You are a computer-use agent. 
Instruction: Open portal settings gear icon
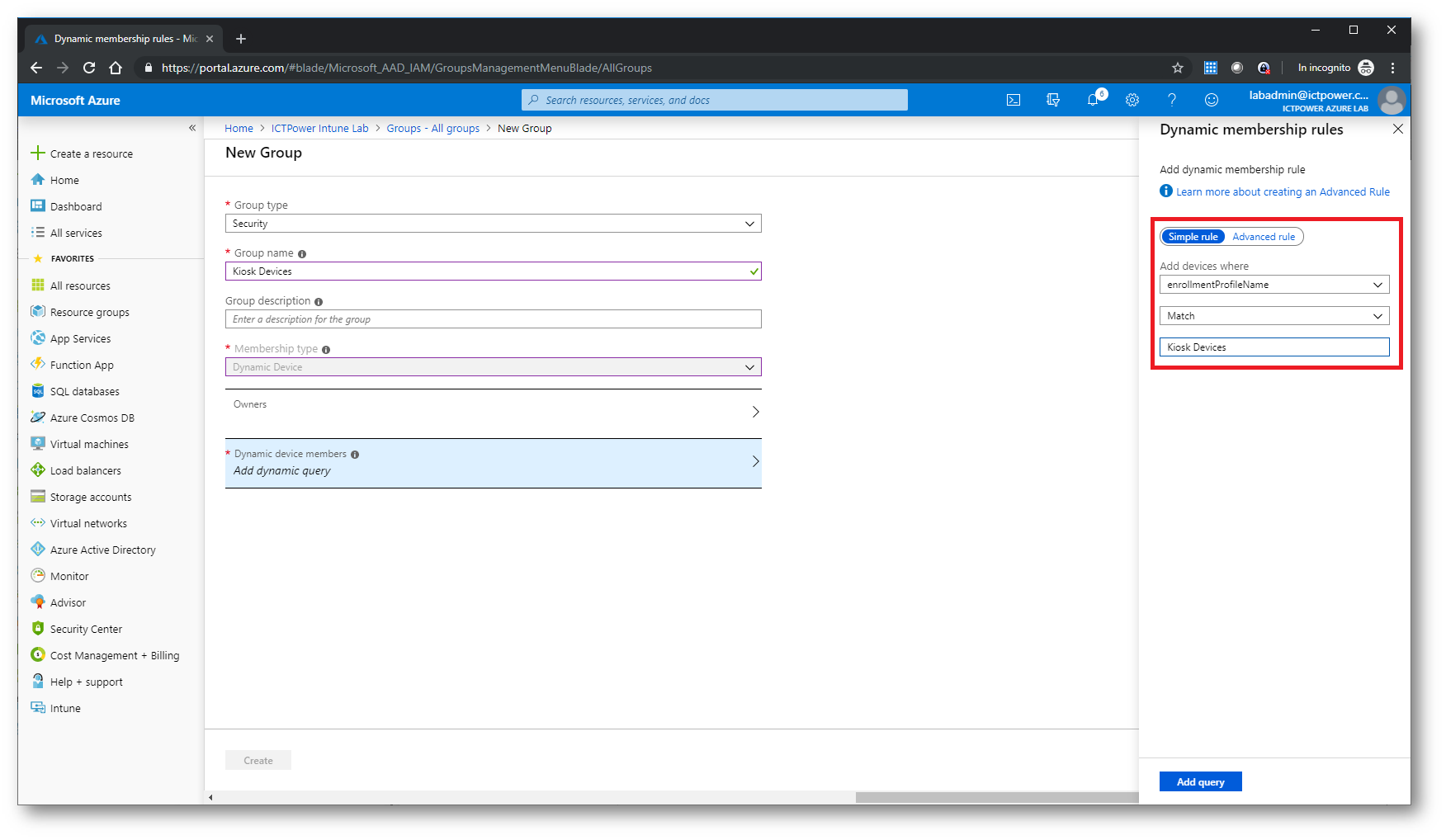coord(1132,100)
